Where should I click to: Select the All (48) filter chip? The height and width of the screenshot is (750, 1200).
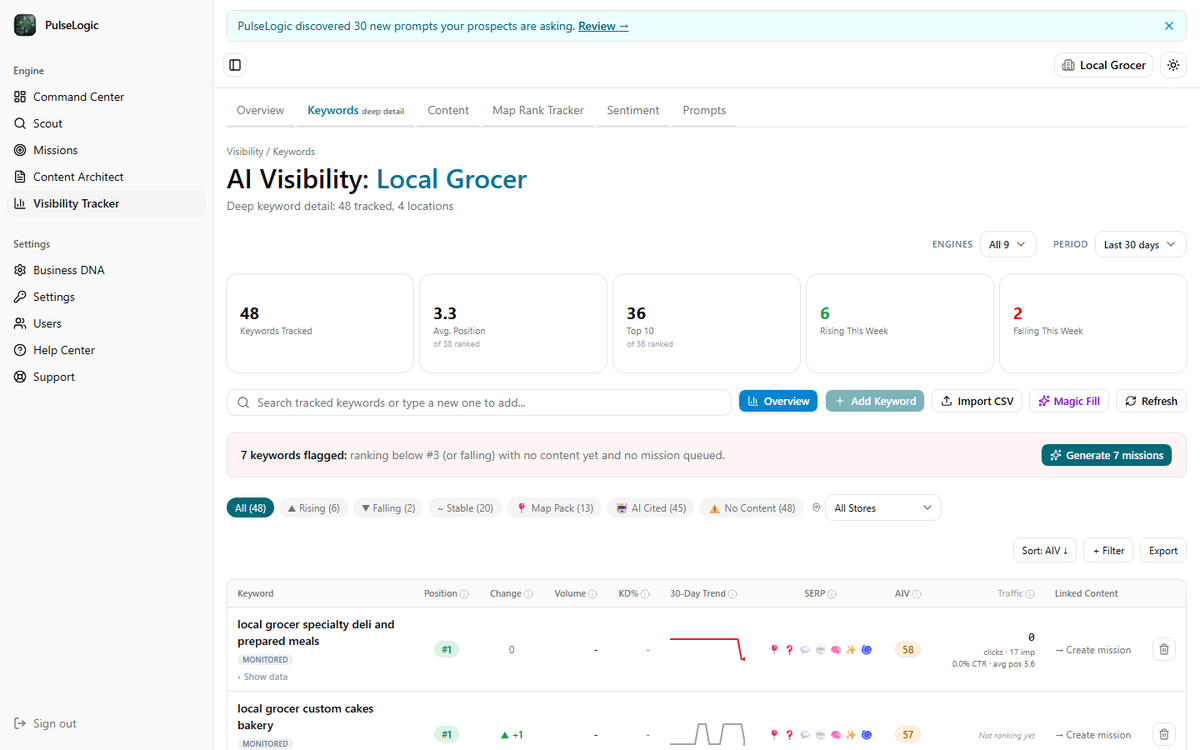point(250,508)
